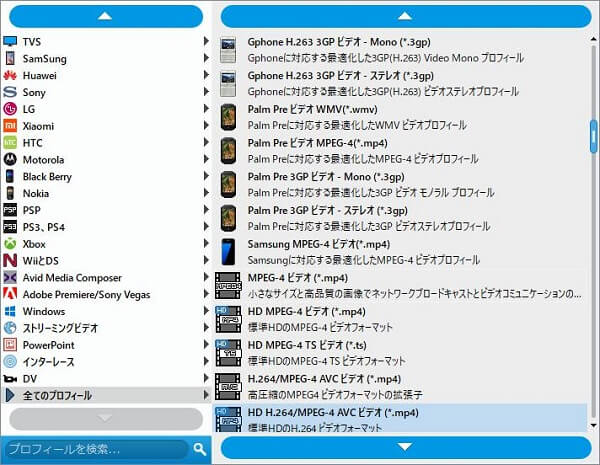Click the HD MPEG-4 TS film icon
Viewport: 600px width, 465px height.
(228, 352)
